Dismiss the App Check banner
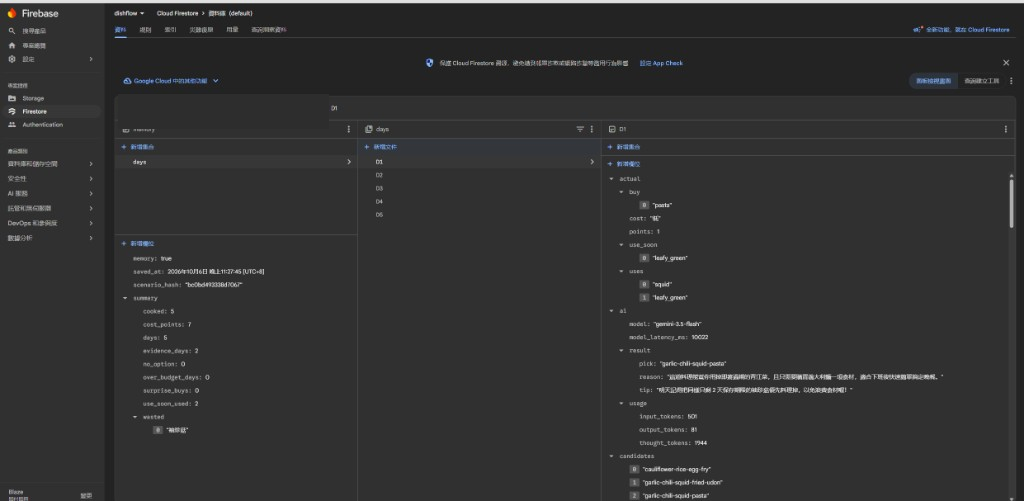1024x501 pixels. click(1006, 63)
